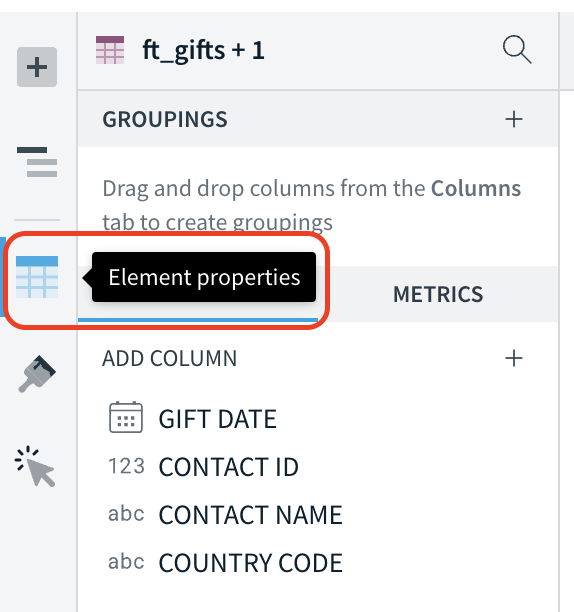Select the Element properties table icon
The image size is (574, 612).
pyautogui.click(x=37, y=277)
